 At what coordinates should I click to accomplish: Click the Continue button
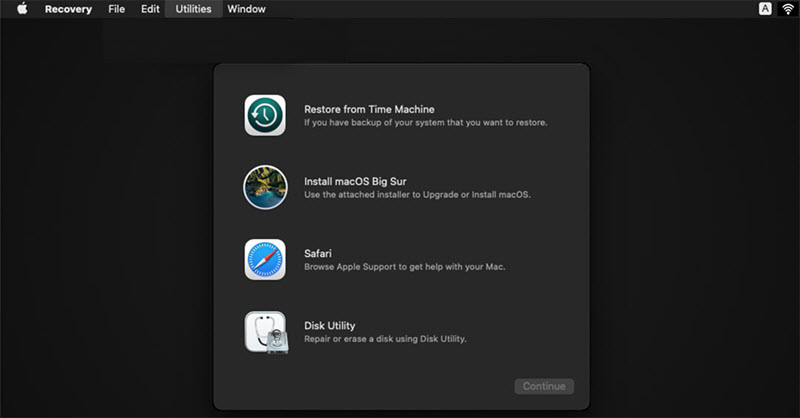(544, 386)
